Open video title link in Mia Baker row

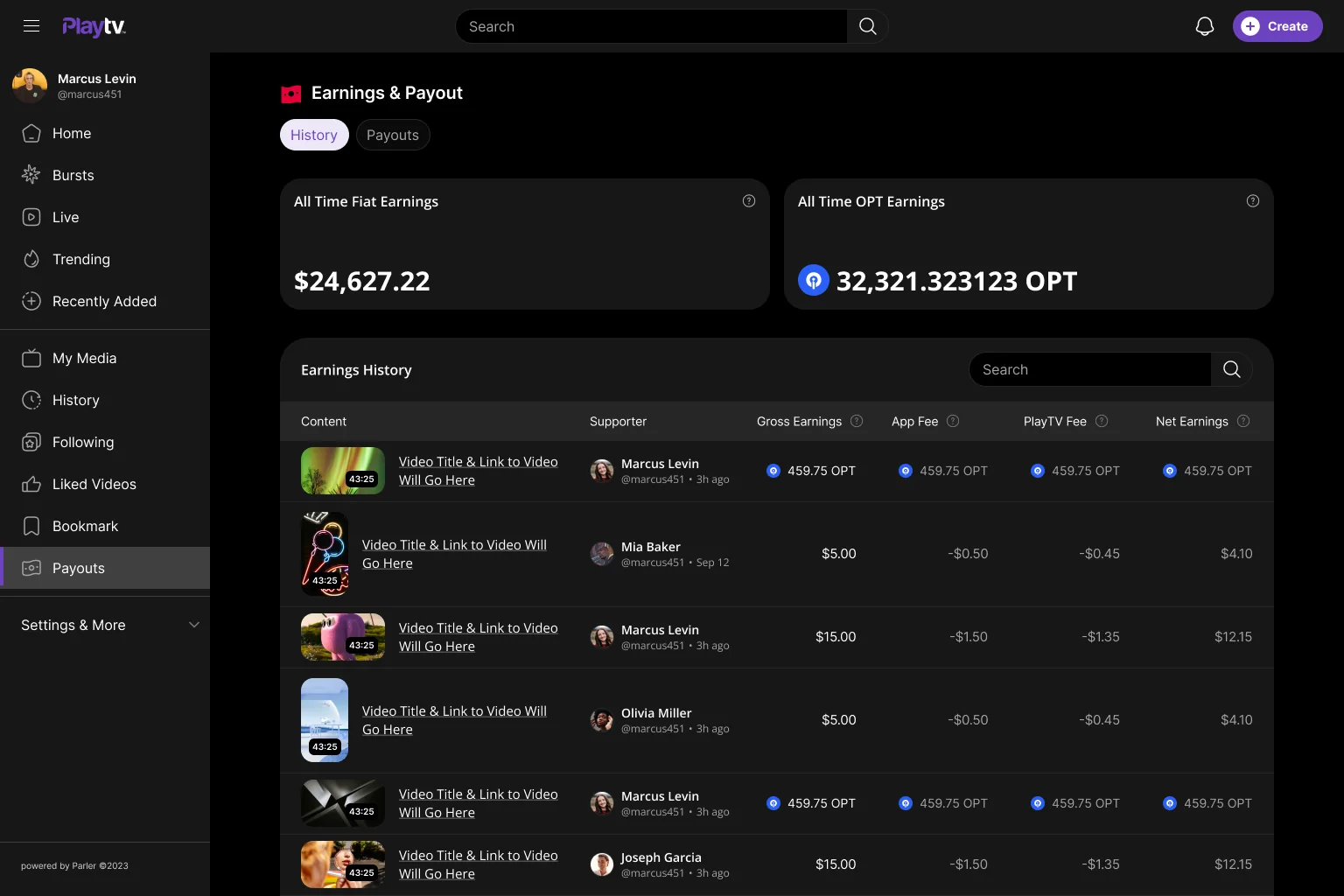click(x=454, y=554)
